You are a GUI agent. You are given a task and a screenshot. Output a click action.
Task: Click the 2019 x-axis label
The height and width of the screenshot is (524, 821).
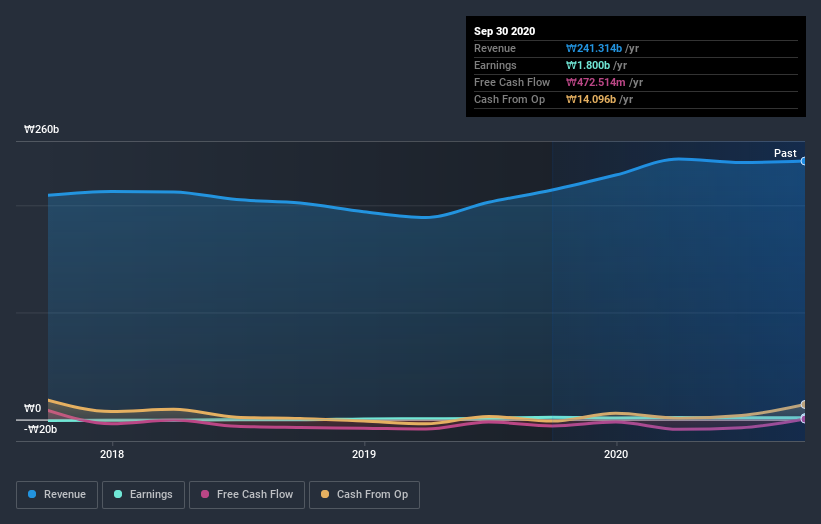[x=364, y=454]
